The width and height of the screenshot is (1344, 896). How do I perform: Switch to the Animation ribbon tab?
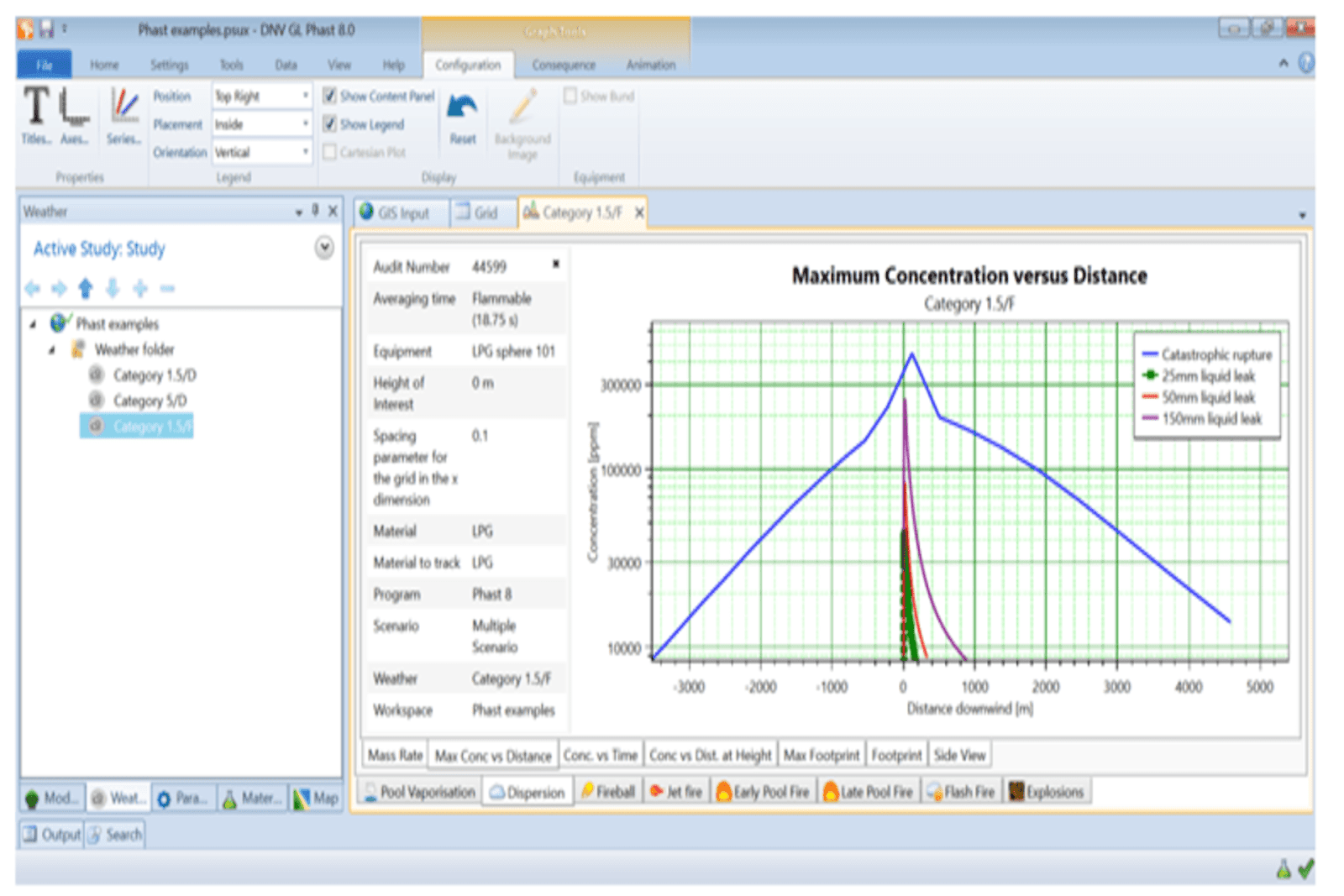(650, 65)
